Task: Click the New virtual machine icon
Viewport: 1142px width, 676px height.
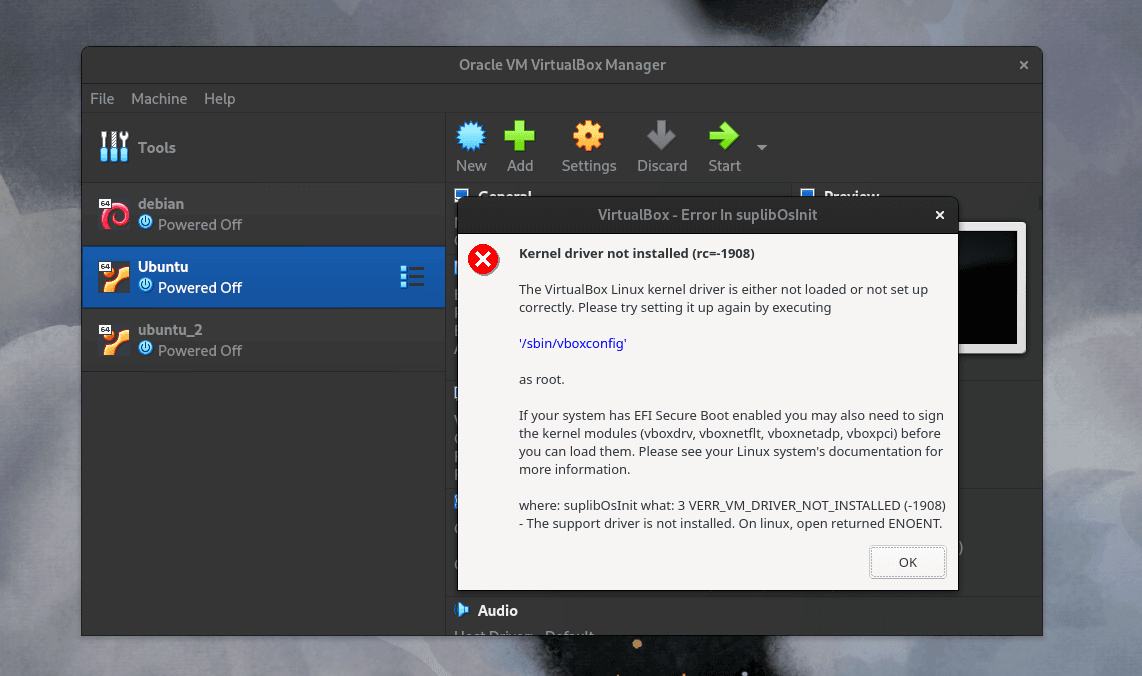Action: pyautogui.click(x=470, y=138)
